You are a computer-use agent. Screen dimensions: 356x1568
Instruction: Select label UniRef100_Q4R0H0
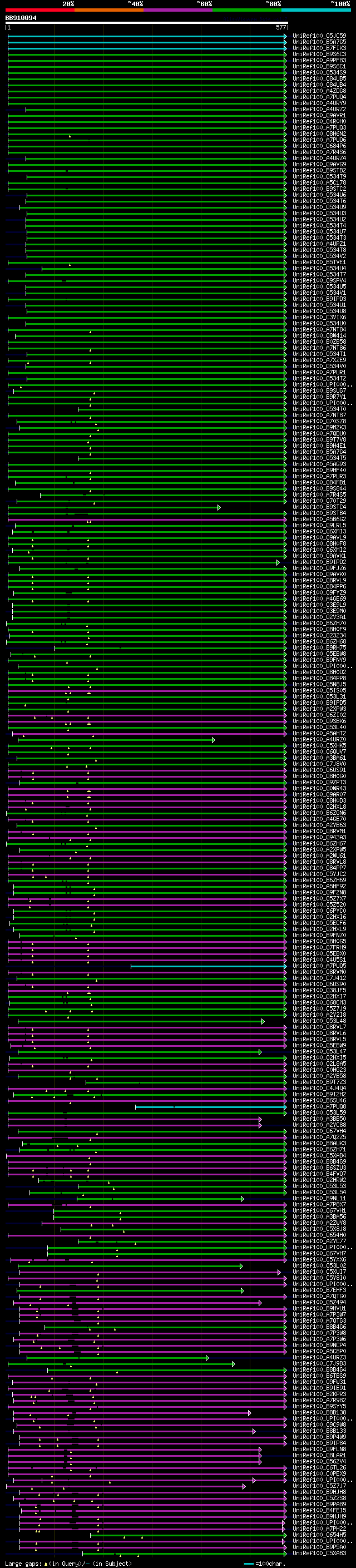click(x=319, y=121)
